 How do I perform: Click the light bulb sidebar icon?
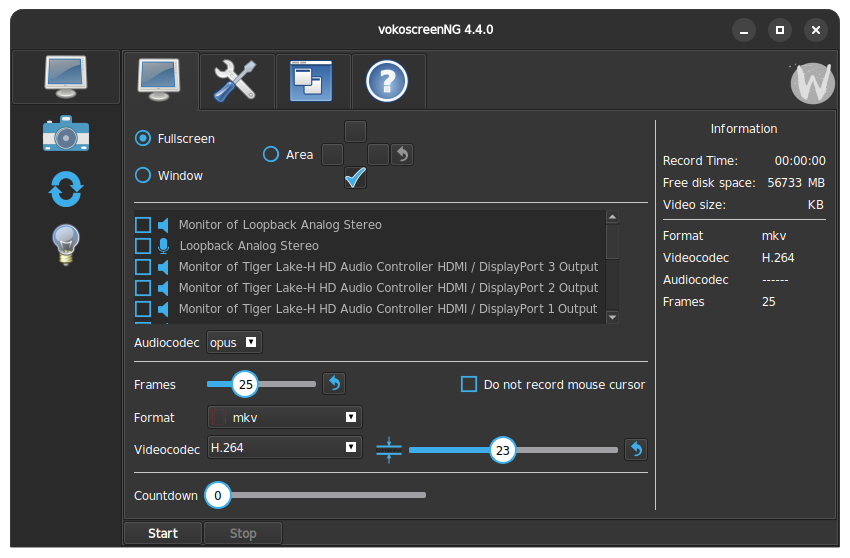pyautogui.click(x=66, y=245)
